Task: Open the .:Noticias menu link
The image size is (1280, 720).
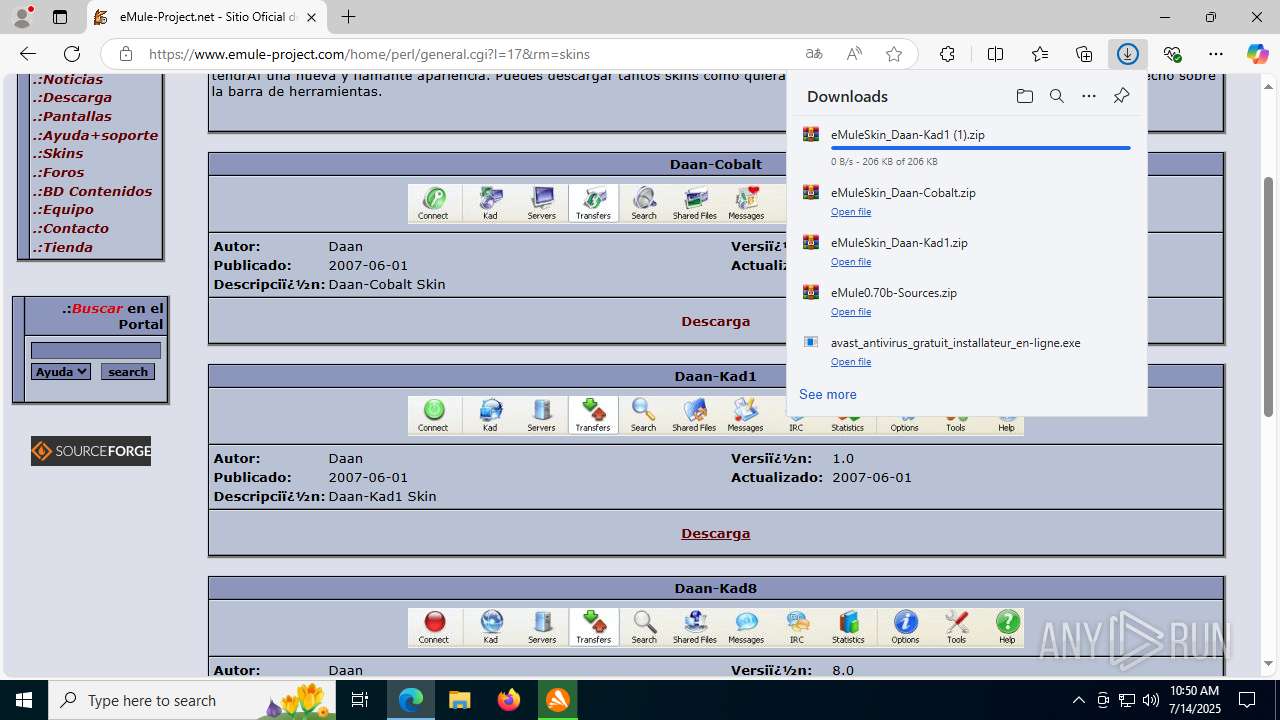Action: click(x=68, y=79)
